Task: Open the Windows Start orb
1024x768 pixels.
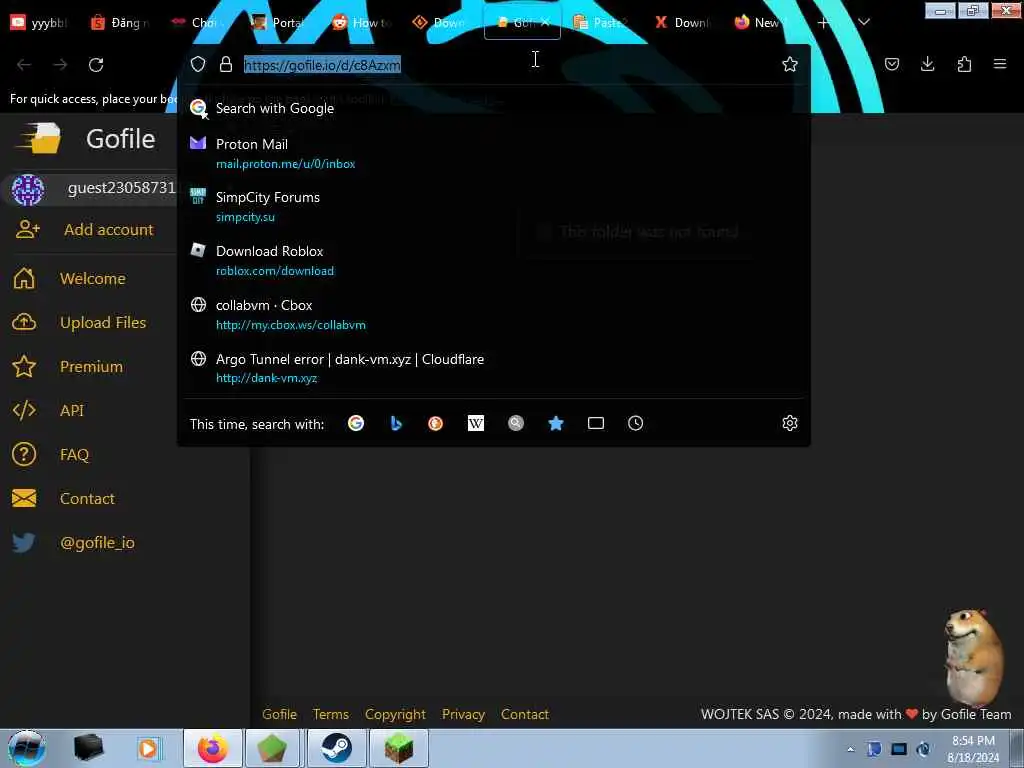Action: 27,749
